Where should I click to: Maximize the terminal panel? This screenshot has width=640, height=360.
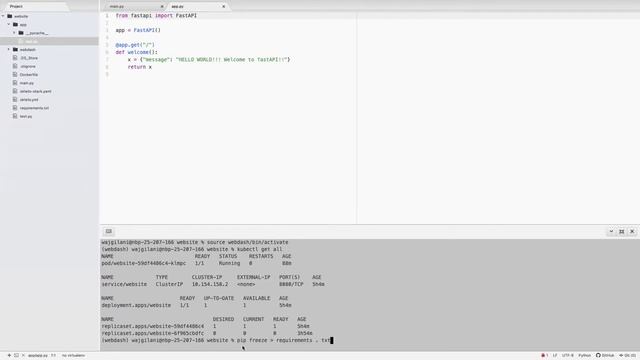622,231
